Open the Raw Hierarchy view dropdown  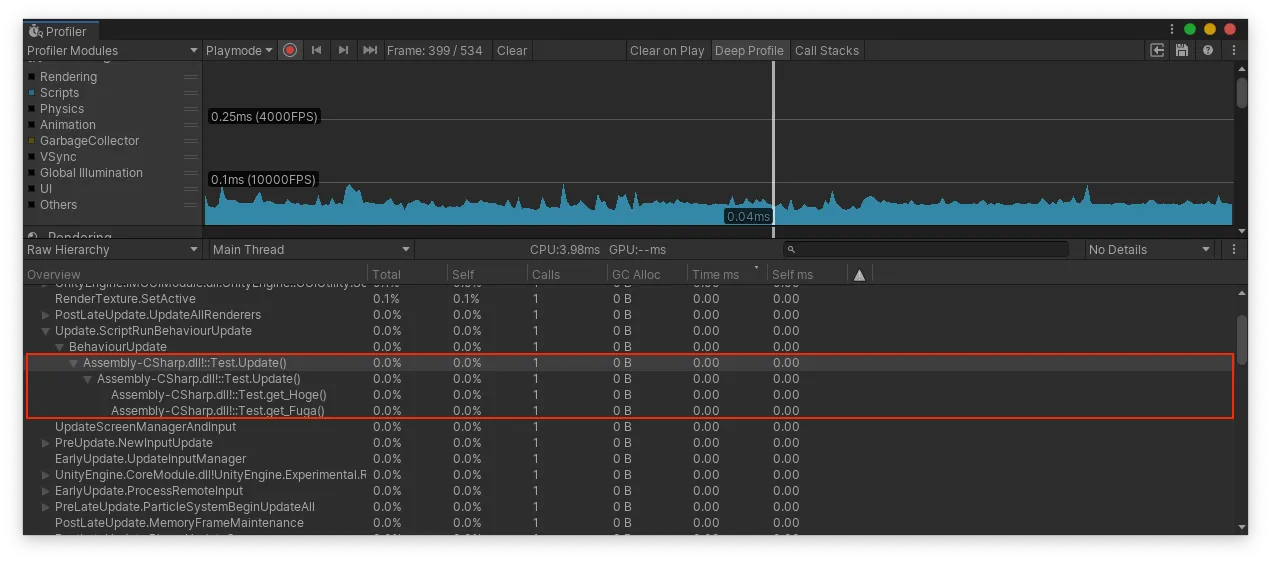click(x=112, y=250)
